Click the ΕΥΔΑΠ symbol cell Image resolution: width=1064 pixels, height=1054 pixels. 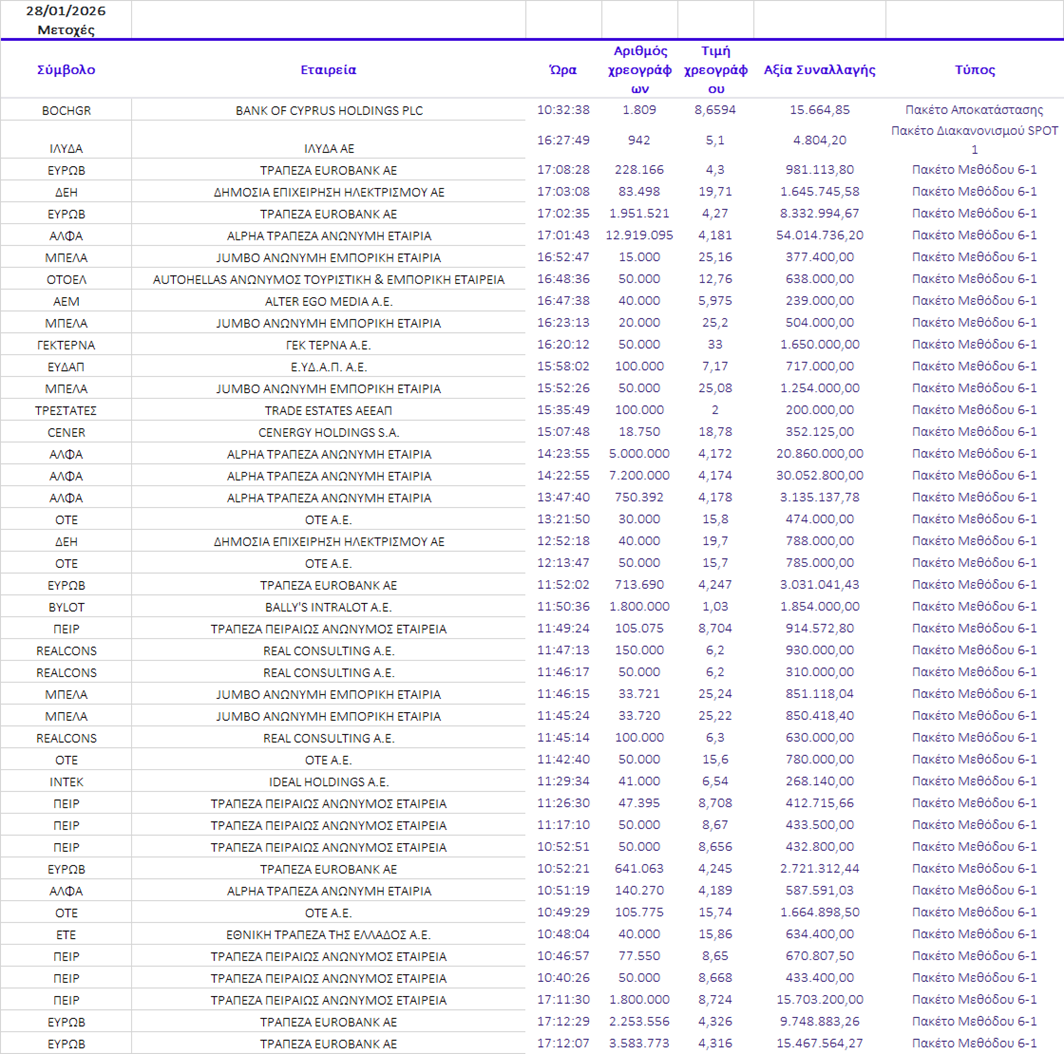coord(66,367)
